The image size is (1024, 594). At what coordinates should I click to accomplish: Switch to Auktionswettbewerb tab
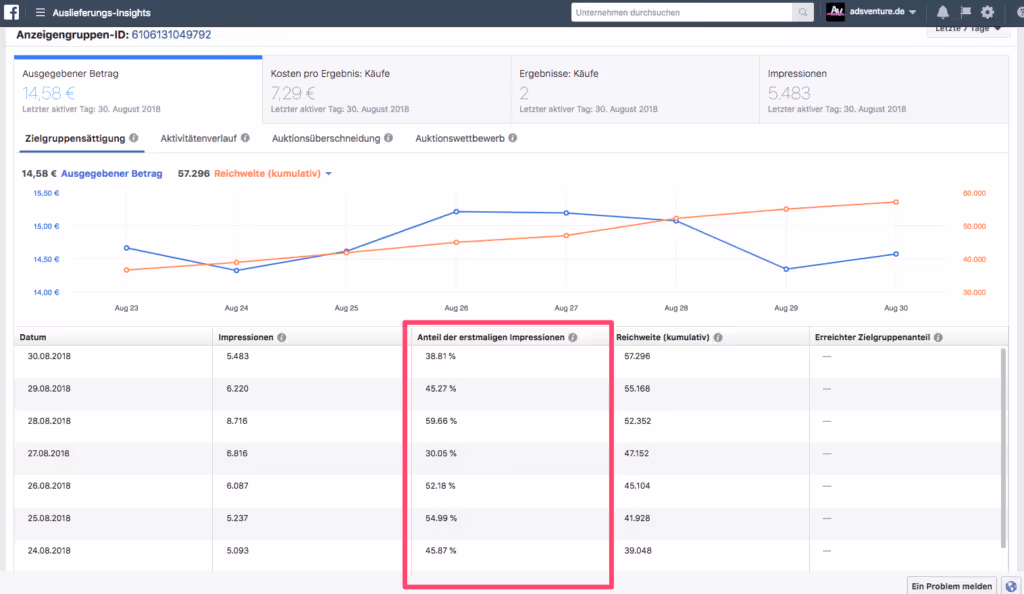coord(460,138)
